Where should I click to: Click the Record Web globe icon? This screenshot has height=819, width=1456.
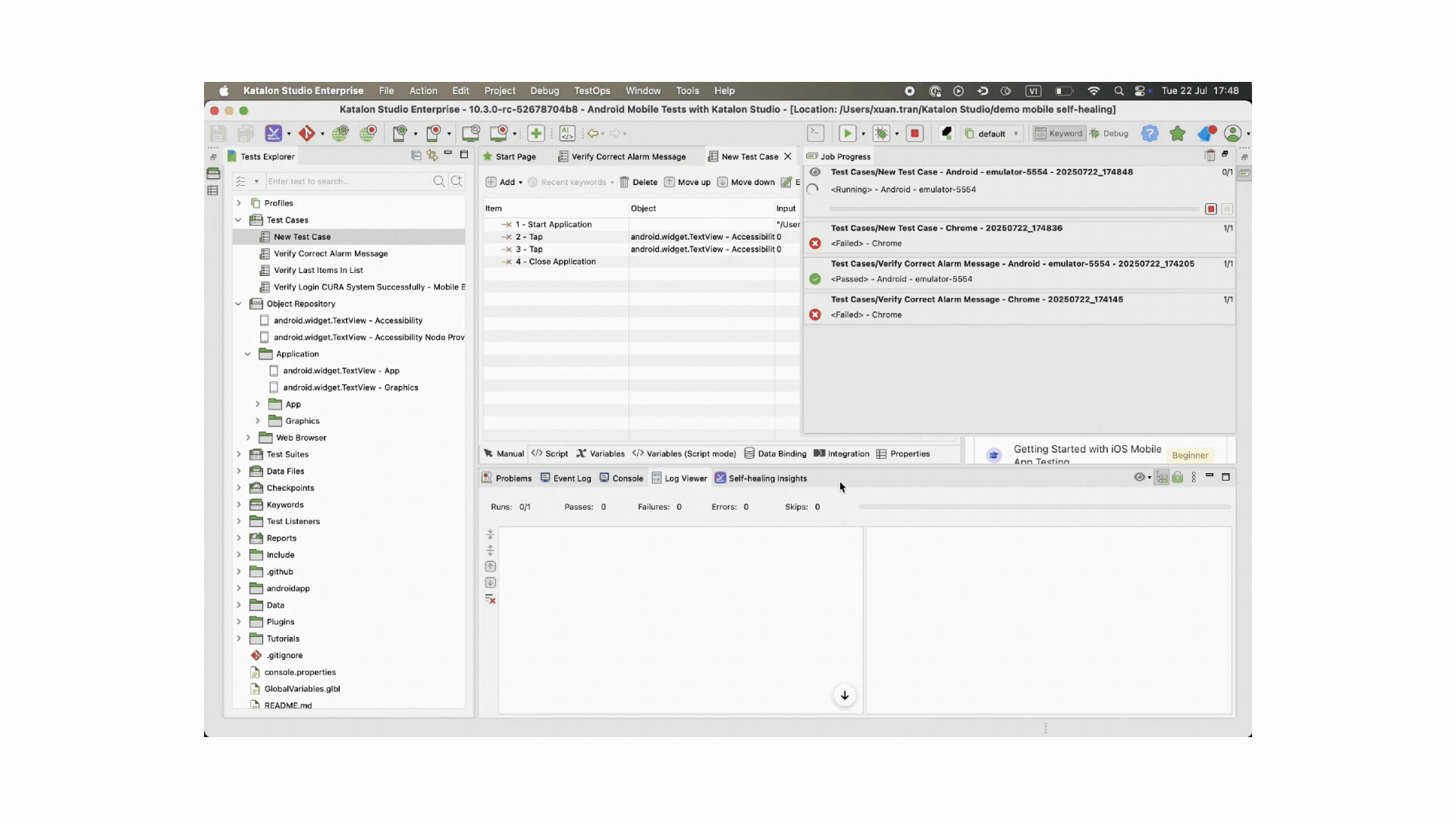(368, 133)
